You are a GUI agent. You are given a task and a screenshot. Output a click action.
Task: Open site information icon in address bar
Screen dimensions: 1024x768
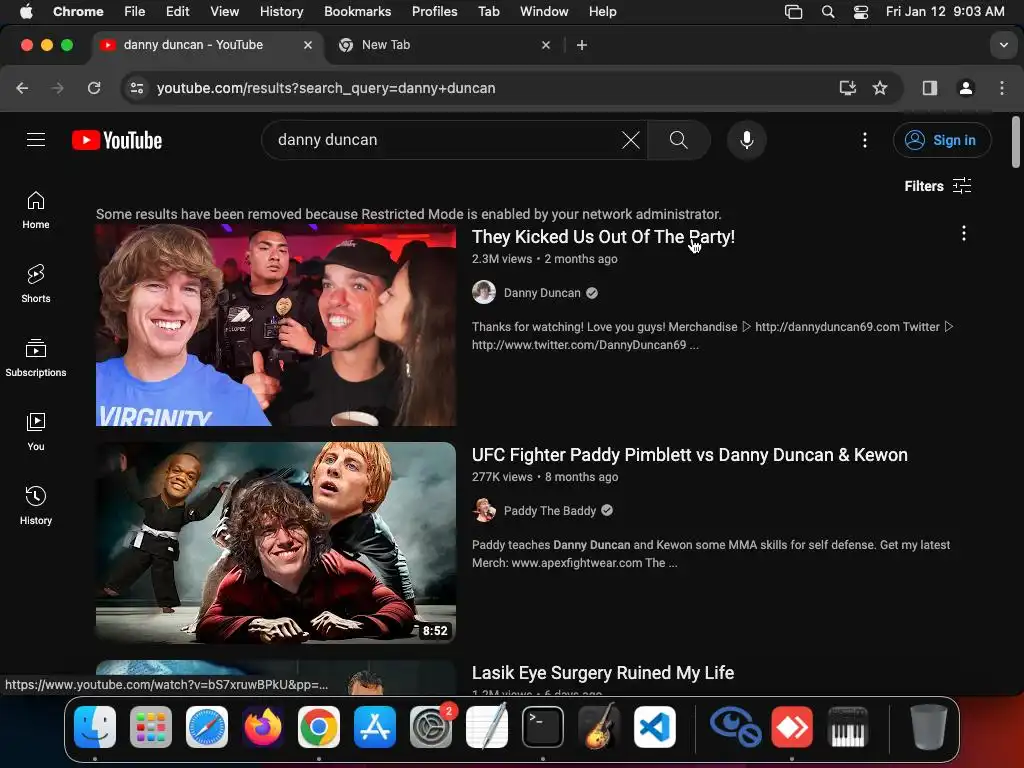click(x=136, y=88)
